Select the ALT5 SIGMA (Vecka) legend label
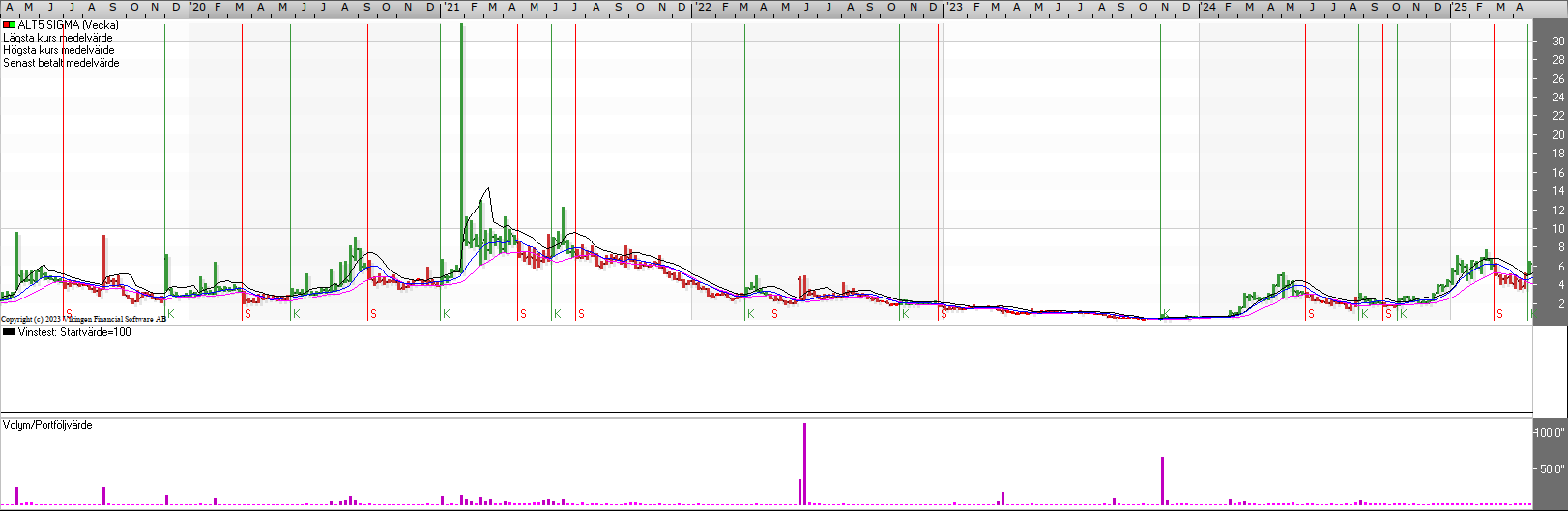1568x511 pixels. click(68, 25)
